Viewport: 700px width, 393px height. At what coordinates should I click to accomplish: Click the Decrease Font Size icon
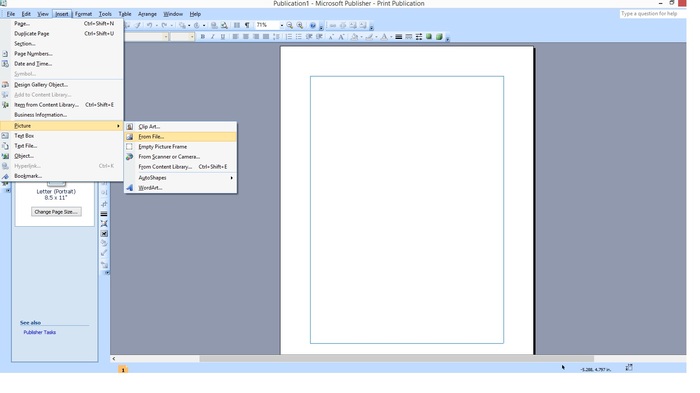[x=331, y=37]
